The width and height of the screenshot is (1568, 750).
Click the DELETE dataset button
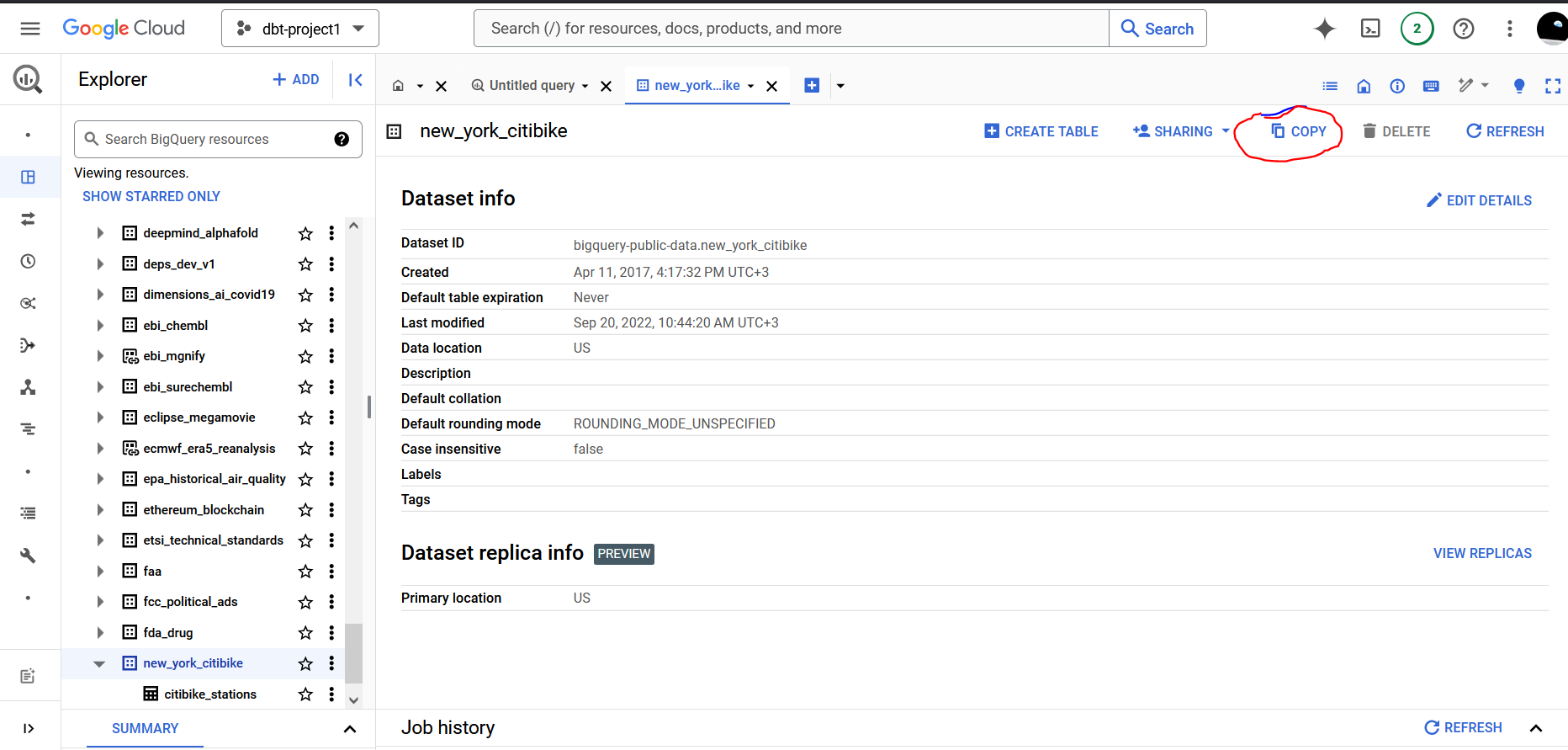click(x=1396, y=131)
